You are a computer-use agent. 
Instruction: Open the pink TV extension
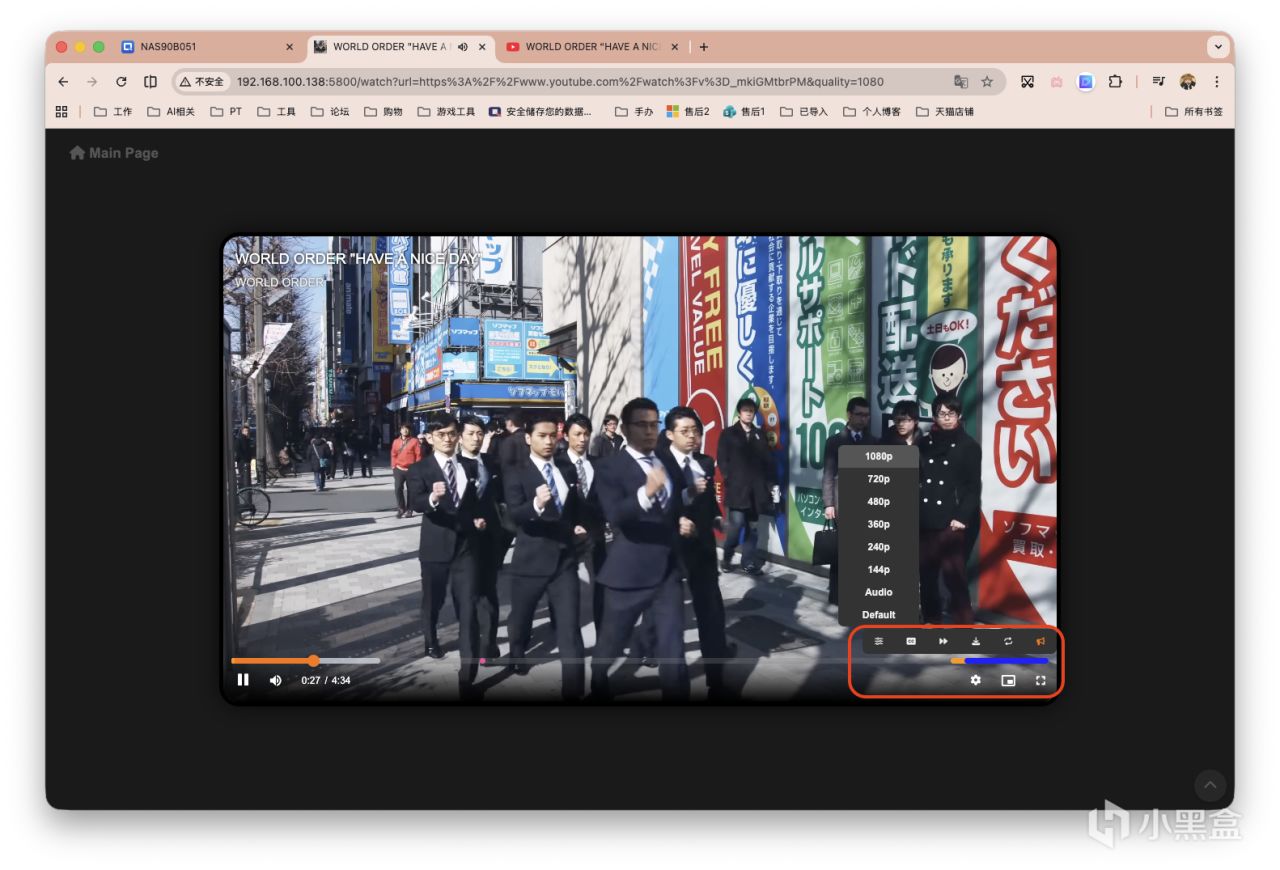click(1056, 82)
